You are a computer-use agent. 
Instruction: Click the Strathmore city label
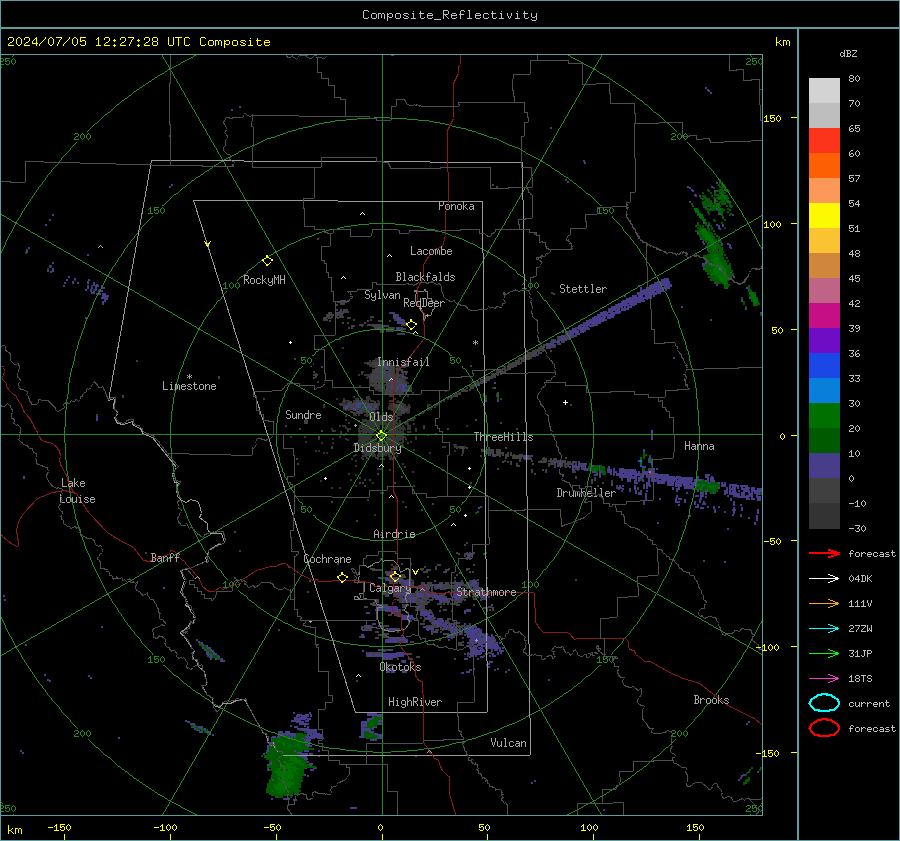486,592
